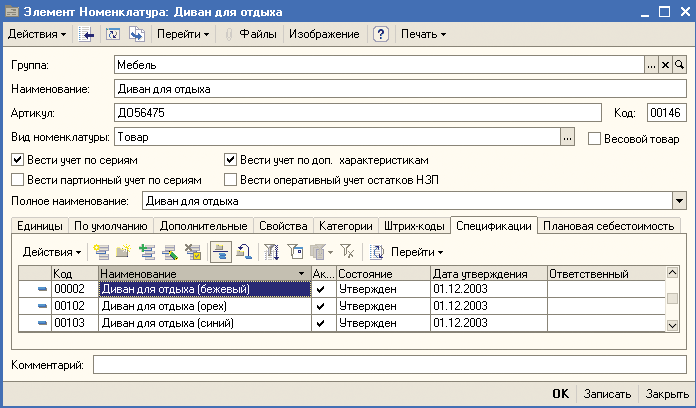Click the specifications table vertical scrollbar
The height and width of the screenshot is (408, 696).
pyautogui.click(x=672, y=307)
